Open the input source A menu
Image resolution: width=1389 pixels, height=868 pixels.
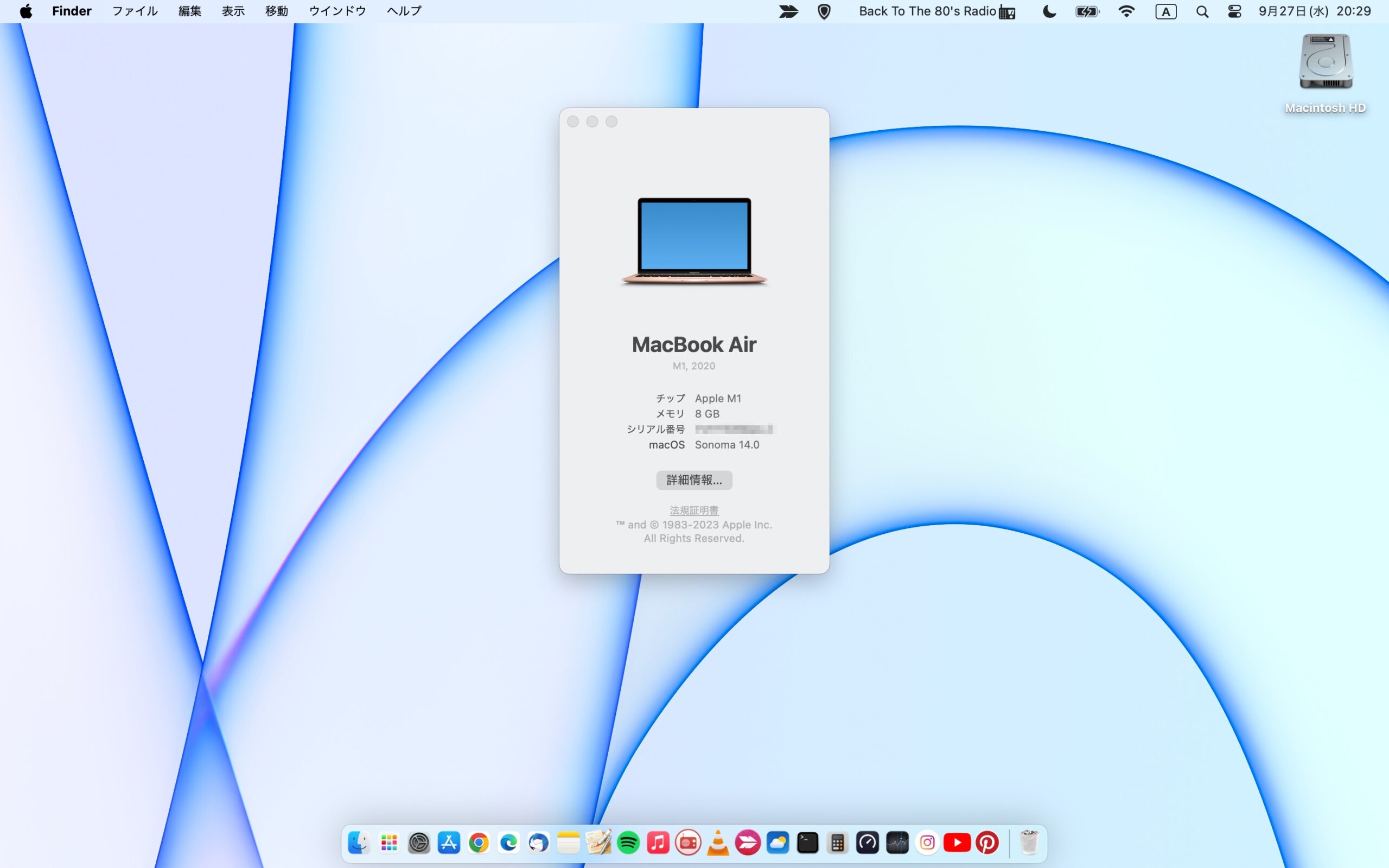coord(1165,11)
